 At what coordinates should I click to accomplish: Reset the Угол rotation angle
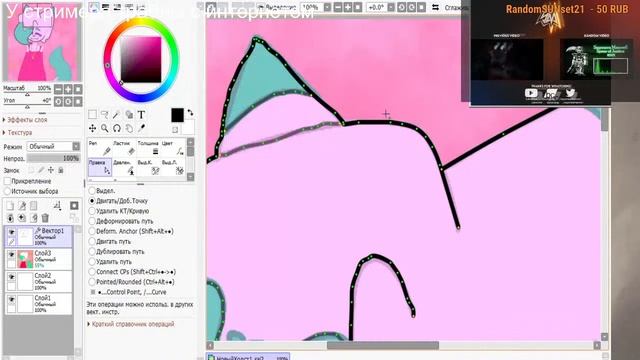(x=78, y=101)
